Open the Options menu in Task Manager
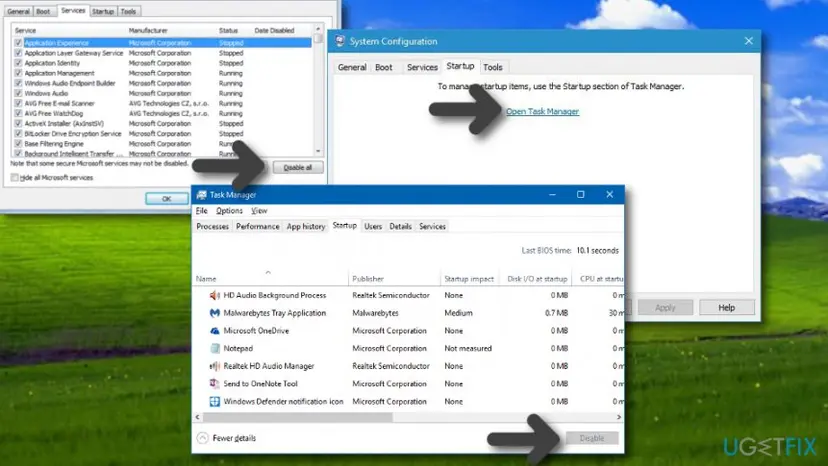The image size is (828, 466). pos(229,211)
